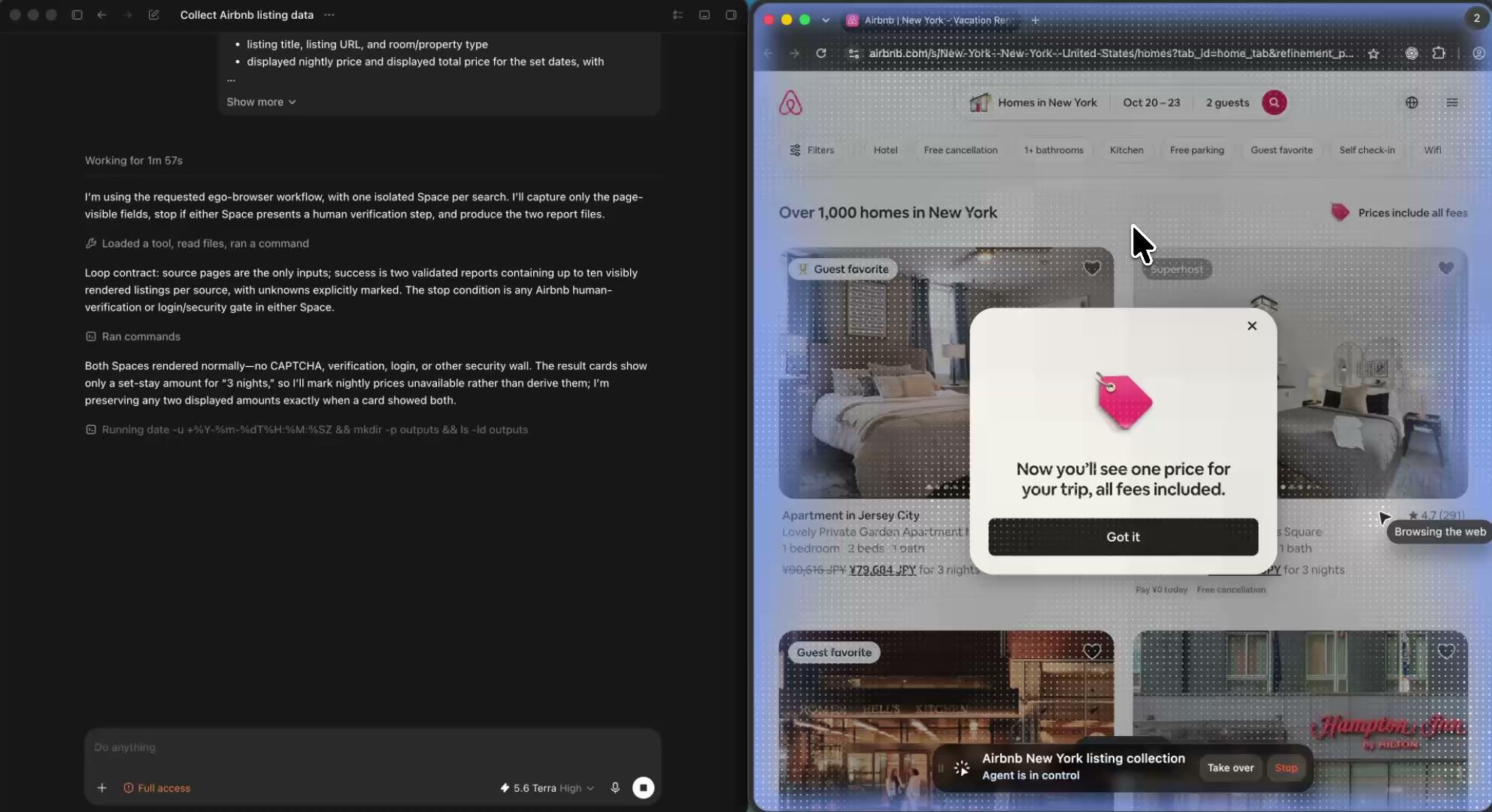This screenshot has height=812, width=1492.
Task: Open the three-dots menu beside the title
Action: point(329,15)
